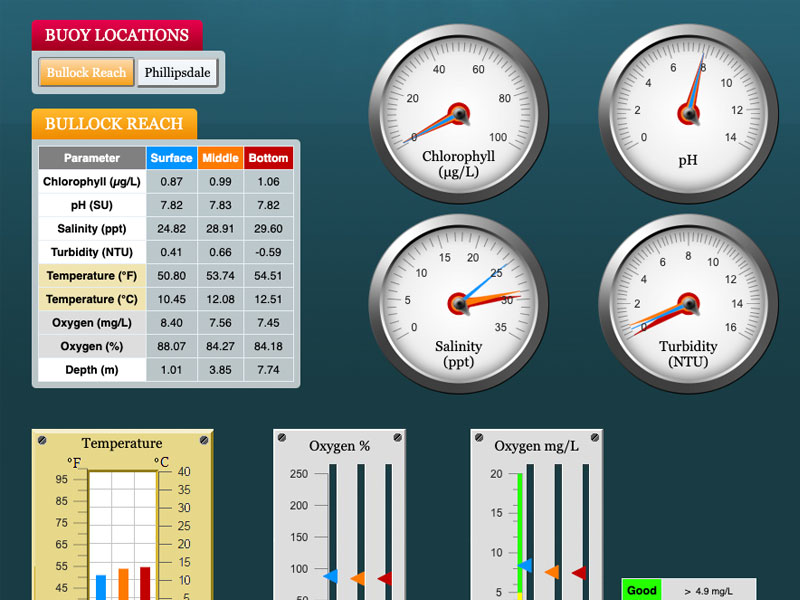Click the orange BULLOCK REACH title tab
Screen dimensions: 800x600
tap(114, 124)
